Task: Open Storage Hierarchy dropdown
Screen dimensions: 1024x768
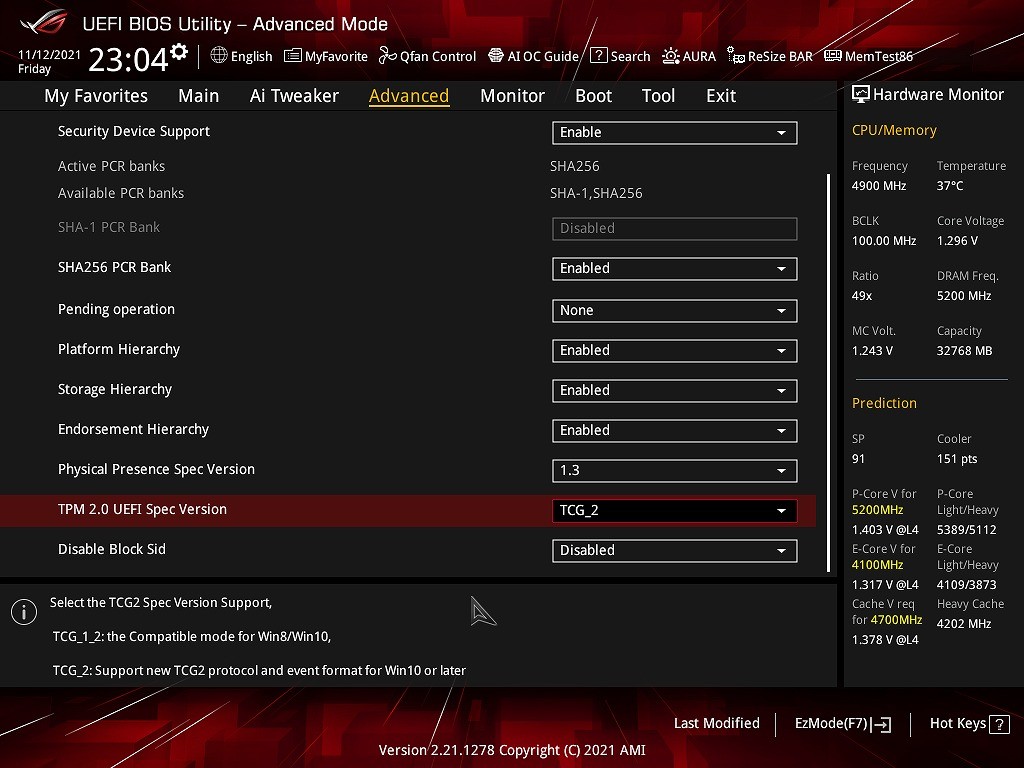Action: (675, 391)
